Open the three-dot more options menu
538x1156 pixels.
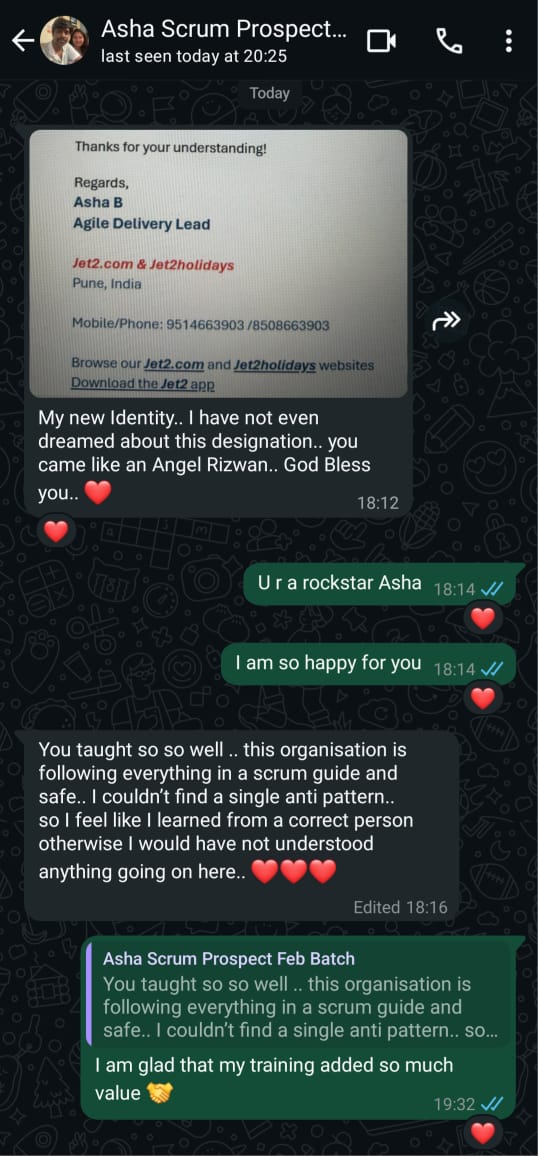click(x=509, y=41)
